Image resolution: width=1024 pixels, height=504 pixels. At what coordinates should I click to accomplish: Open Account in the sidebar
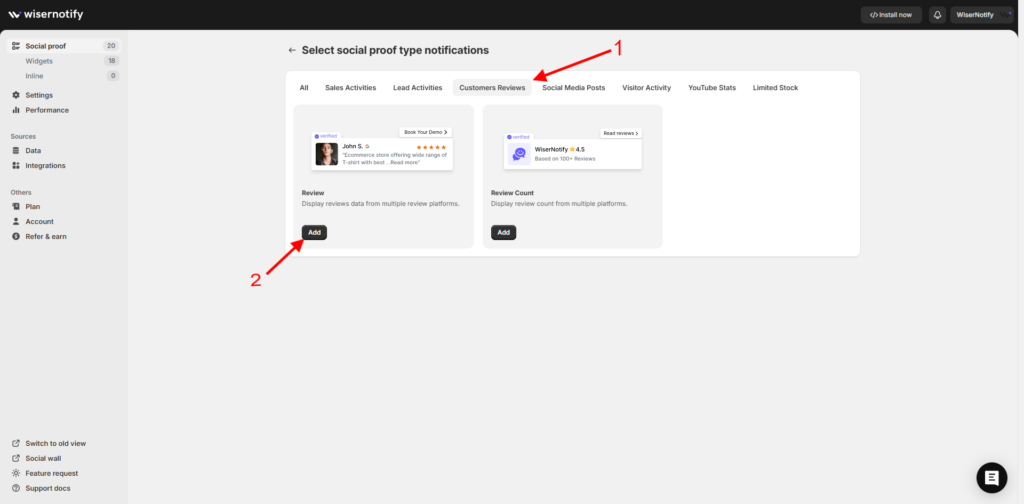point(39,222)
